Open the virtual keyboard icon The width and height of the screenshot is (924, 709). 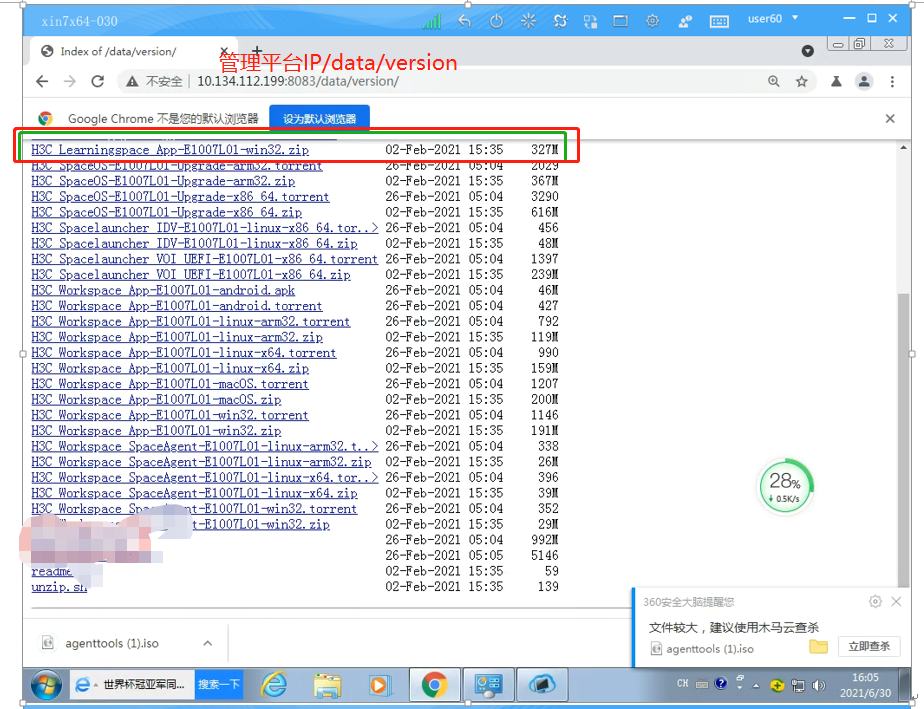pyautogui.click(x=719, y=22)
